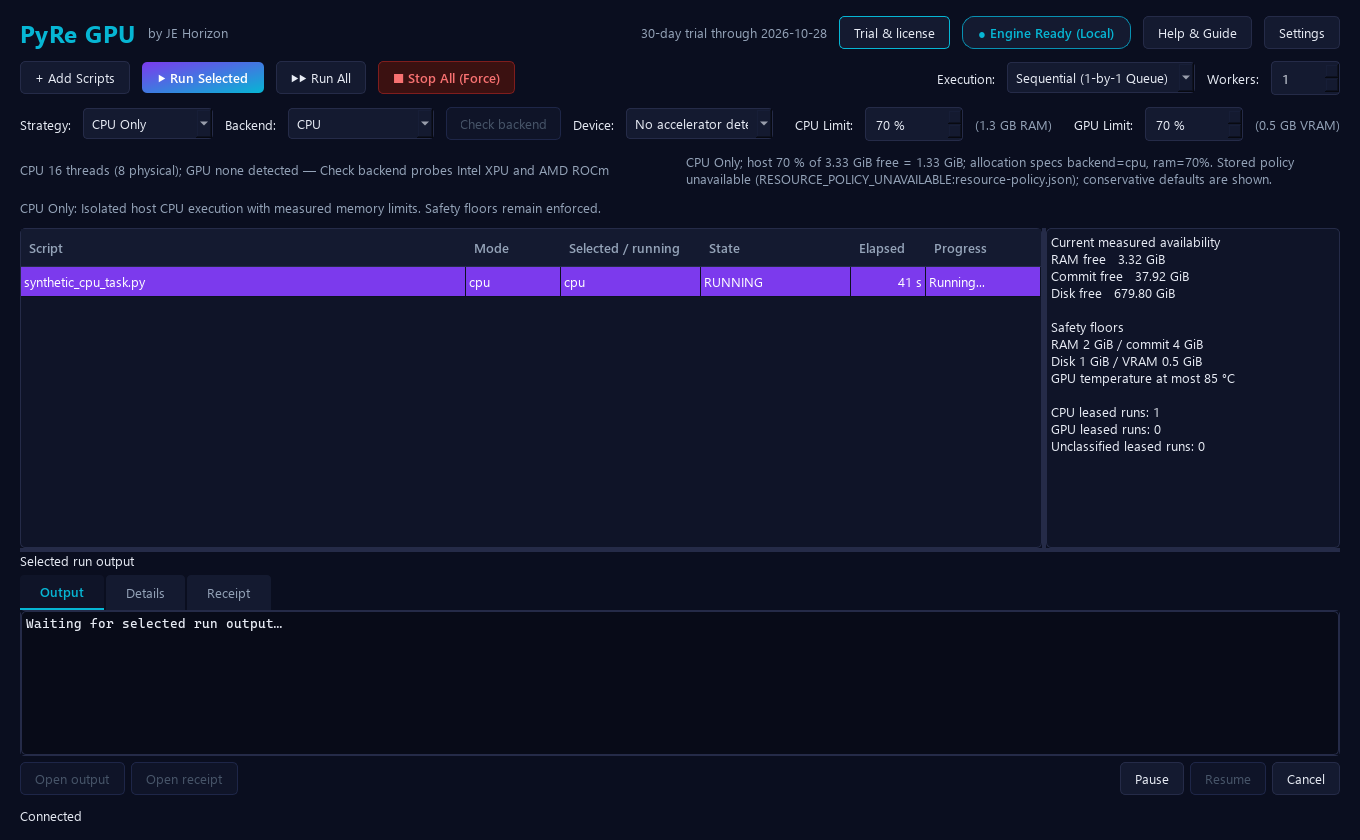1360x840 pixels.
Task: Click the RAM free 3.32 GiB line
Action: pos(1108,260)
